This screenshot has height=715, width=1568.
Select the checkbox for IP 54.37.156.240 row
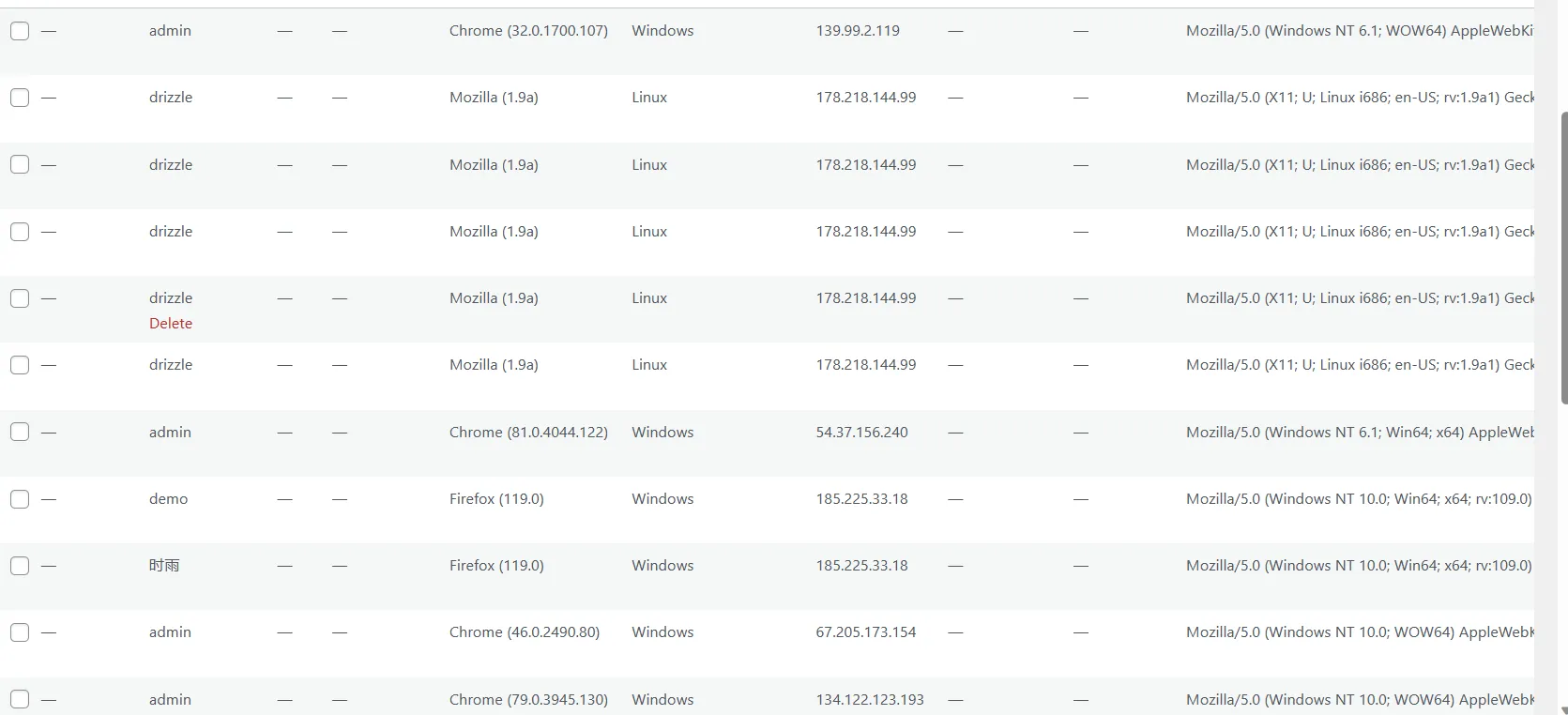[x=20, y=433]
